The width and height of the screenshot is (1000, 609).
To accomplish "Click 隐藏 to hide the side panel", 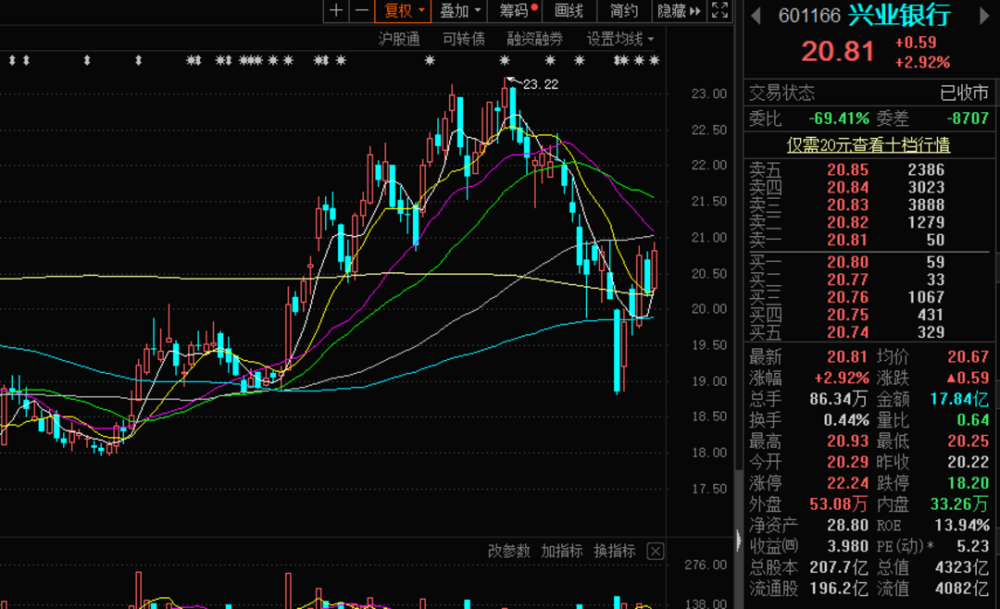I will (679, 11).
